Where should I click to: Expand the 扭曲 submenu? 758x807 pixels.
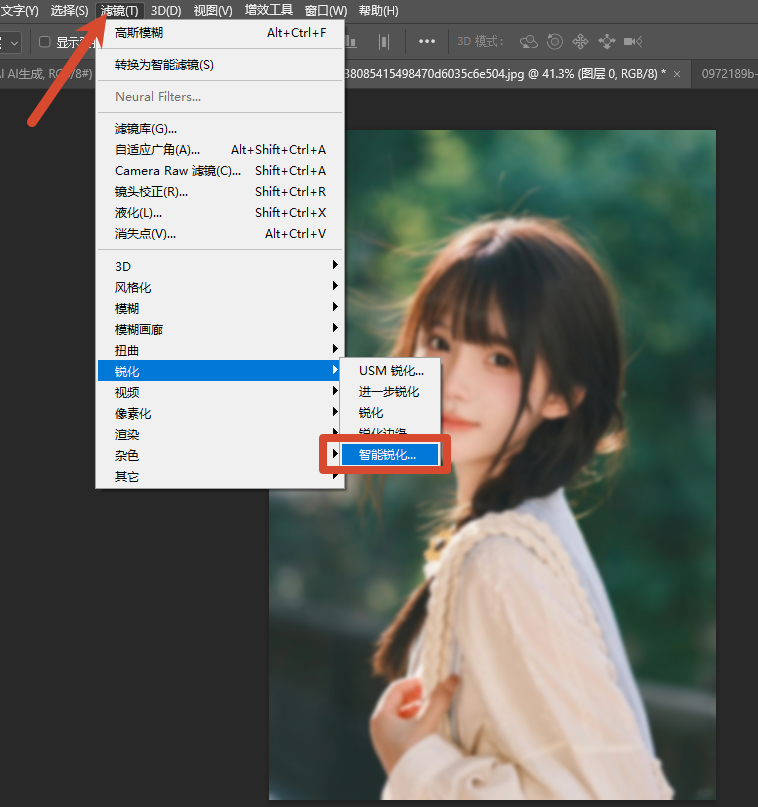tap(220, 350)
